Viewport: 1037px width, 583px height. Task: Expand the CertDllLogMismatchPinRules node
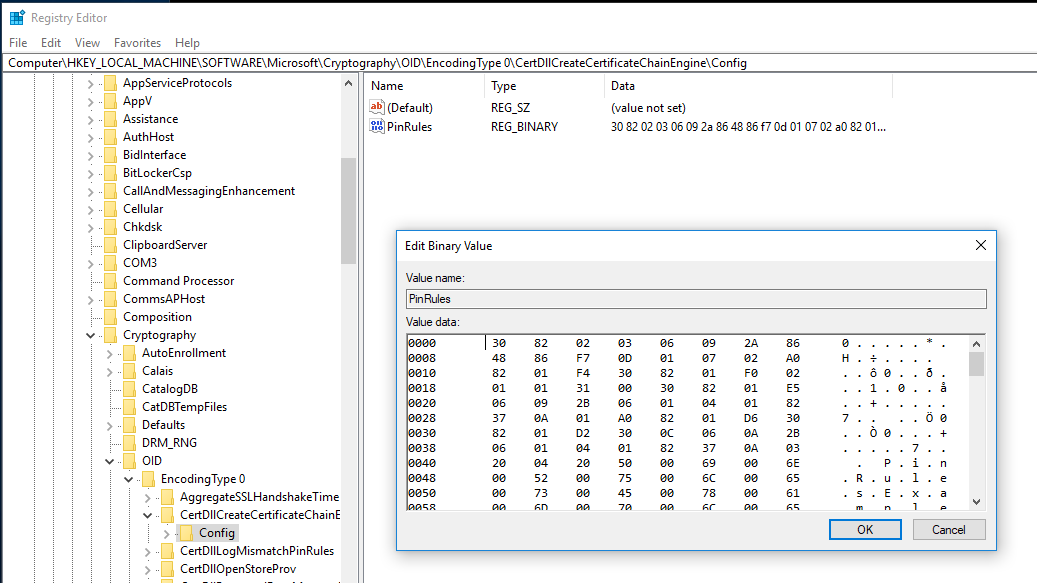click(148, 551)
